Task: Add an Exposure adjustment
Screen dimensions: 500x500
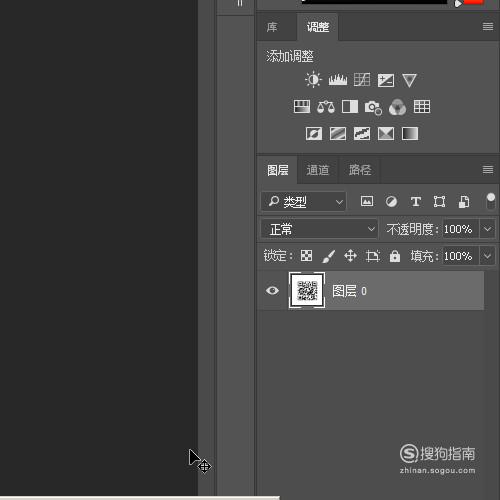Action: click(x=386, y=80)
